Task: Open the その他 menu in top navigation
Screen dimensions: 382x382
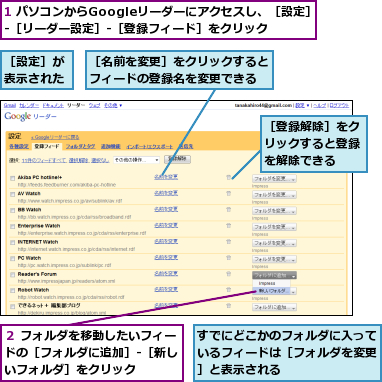Action: (113, 105)
